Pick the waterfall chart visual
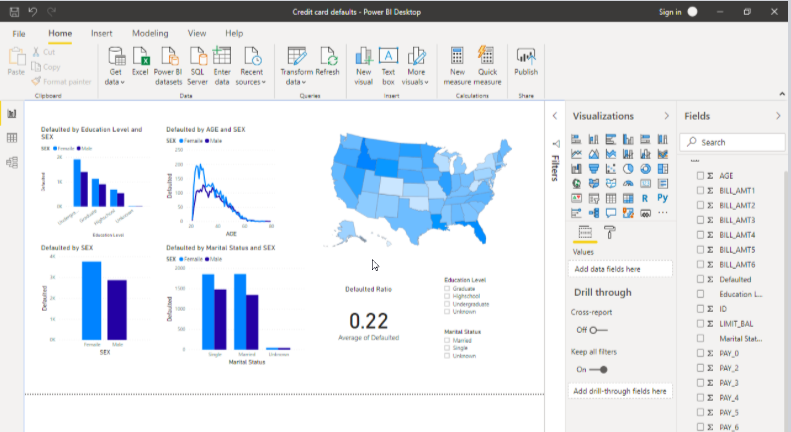The image size is (791, 432). pyautogui.click(x=576, y=169)
